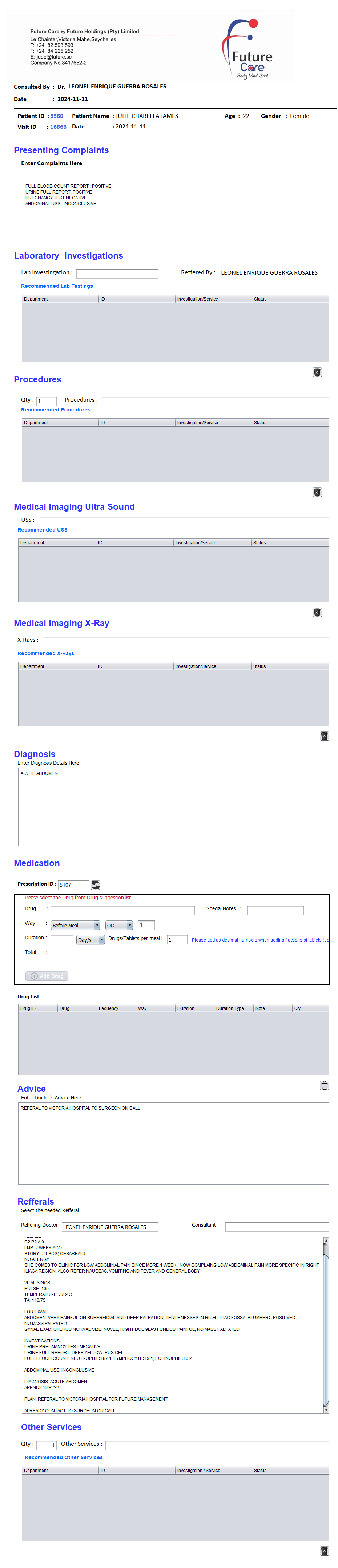Expand the Day/s duration type dropdown
Viewport: 338px width, 1568px height.
click(x=90, y=940)
